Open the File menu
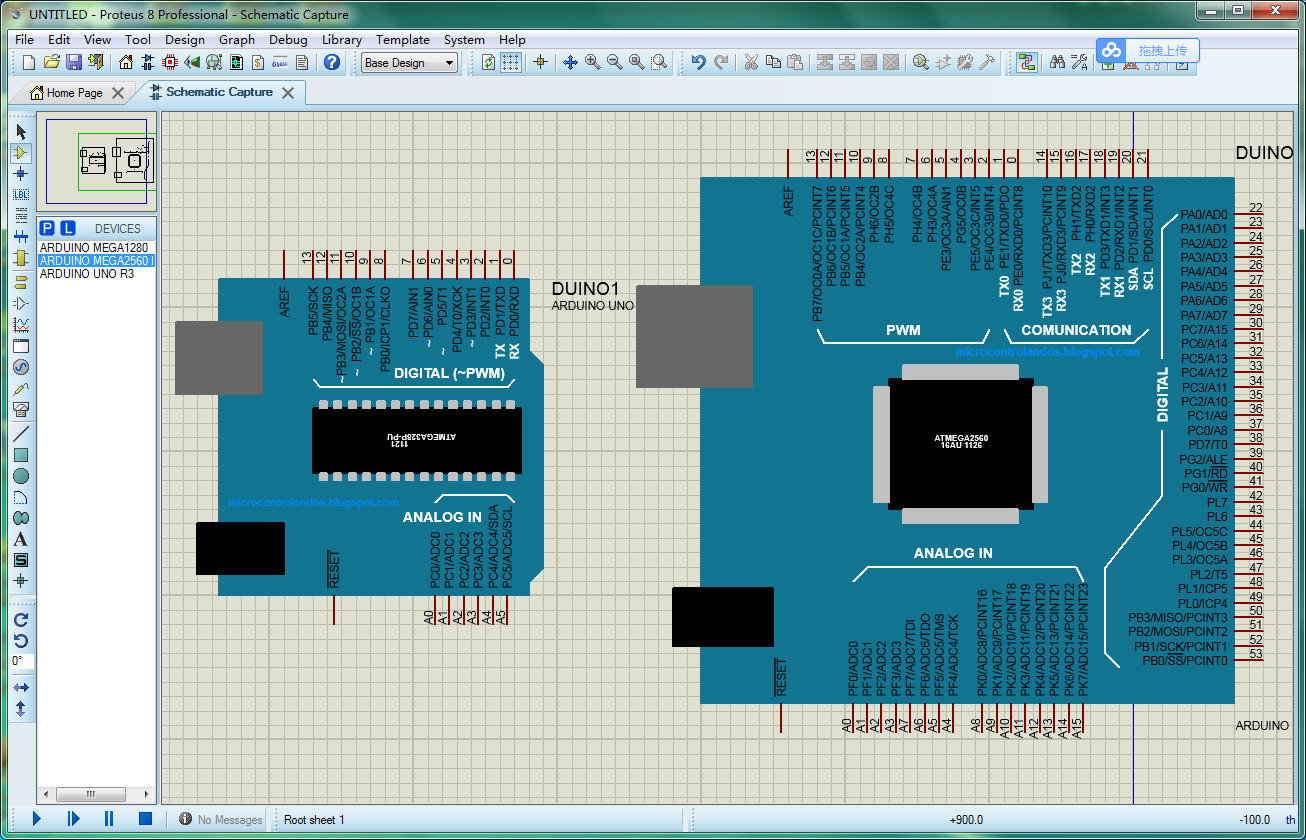Viewport: 1306px width, 840px height. tap(24, 40)
